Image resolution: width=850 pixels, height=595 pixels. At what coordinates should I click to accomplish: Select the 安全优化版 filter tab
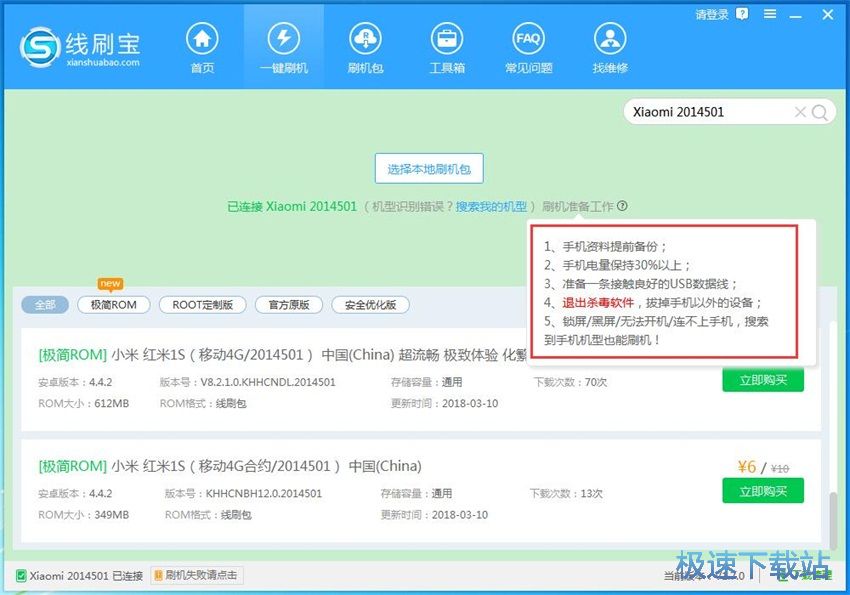(370, 305)
